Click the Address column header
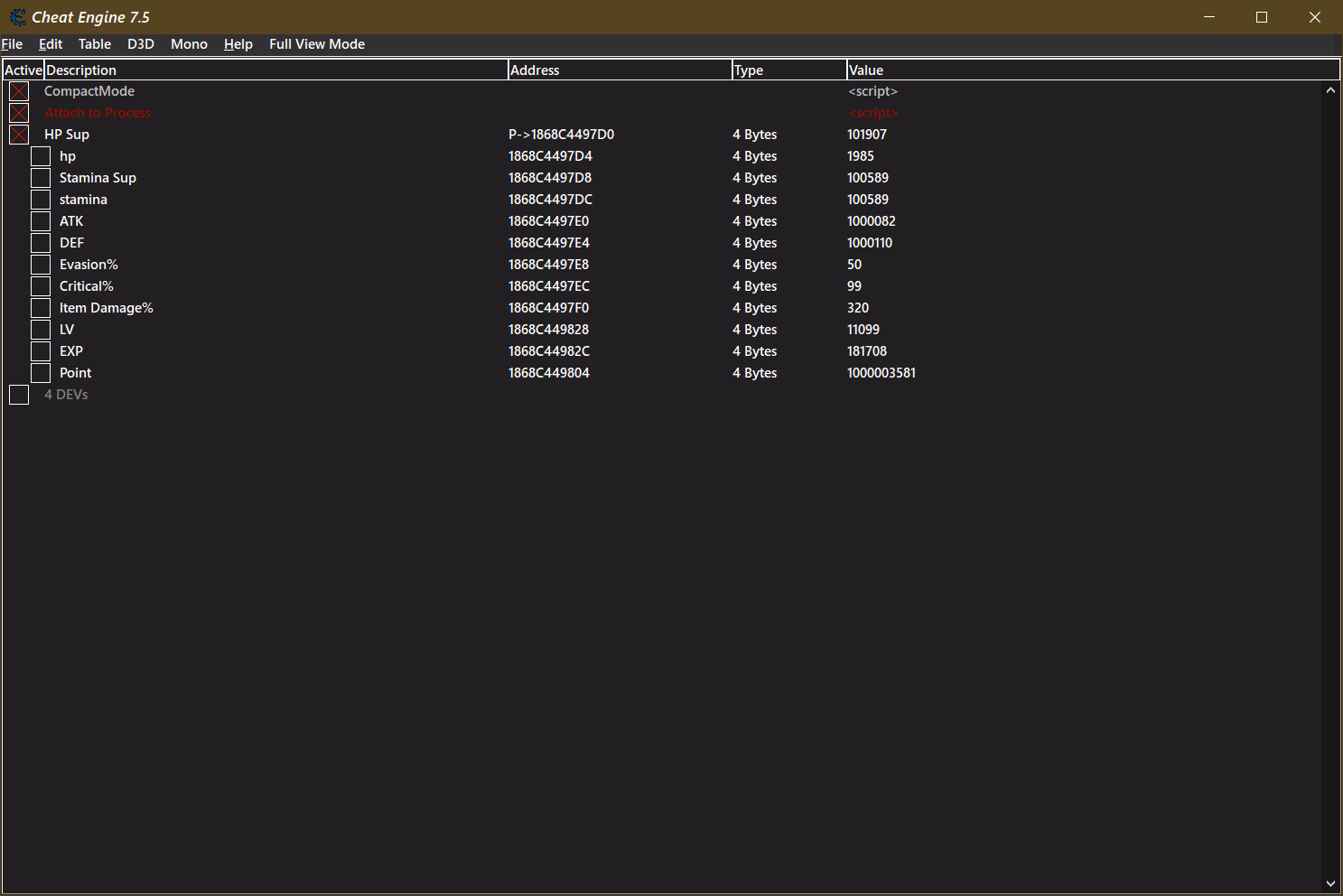 point(619,70)
